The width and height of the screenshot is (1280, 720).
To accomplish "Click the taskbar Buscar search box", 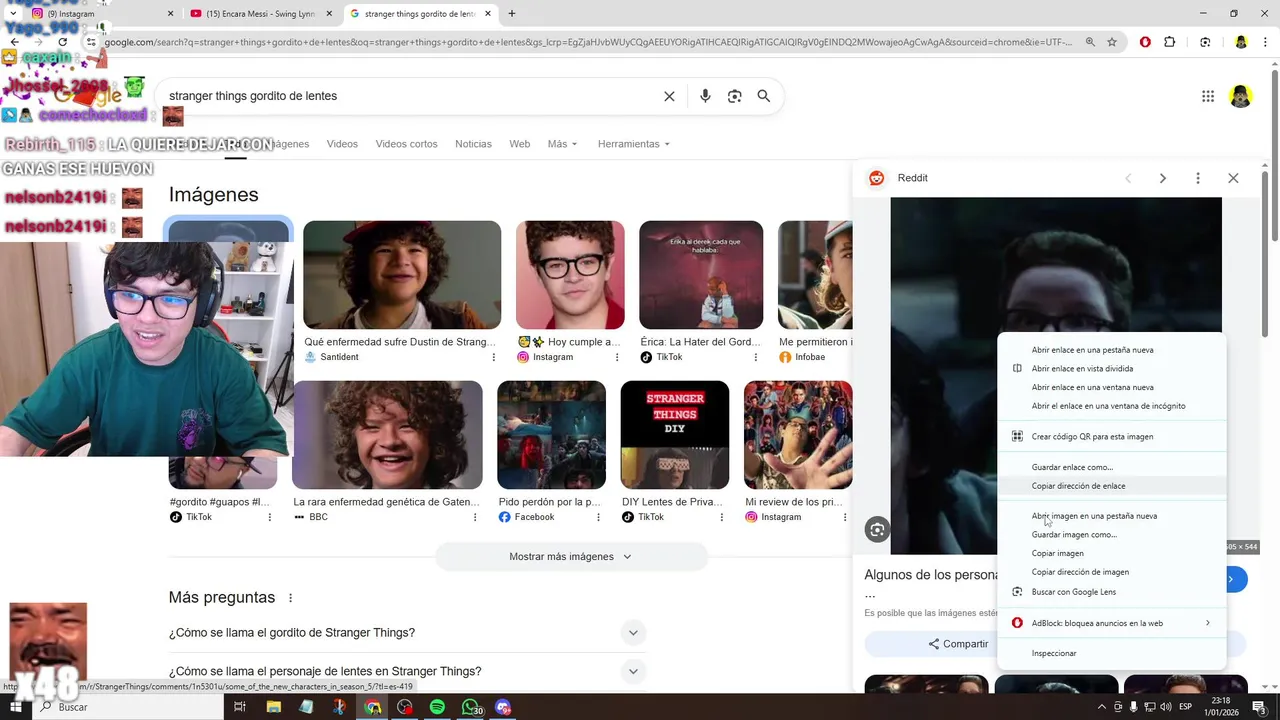I will coord(130,707).
